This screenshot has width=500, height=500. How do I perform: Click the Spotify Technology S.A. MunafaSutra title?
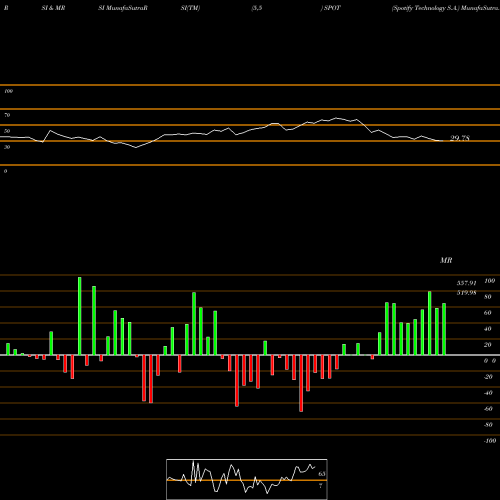446,8
